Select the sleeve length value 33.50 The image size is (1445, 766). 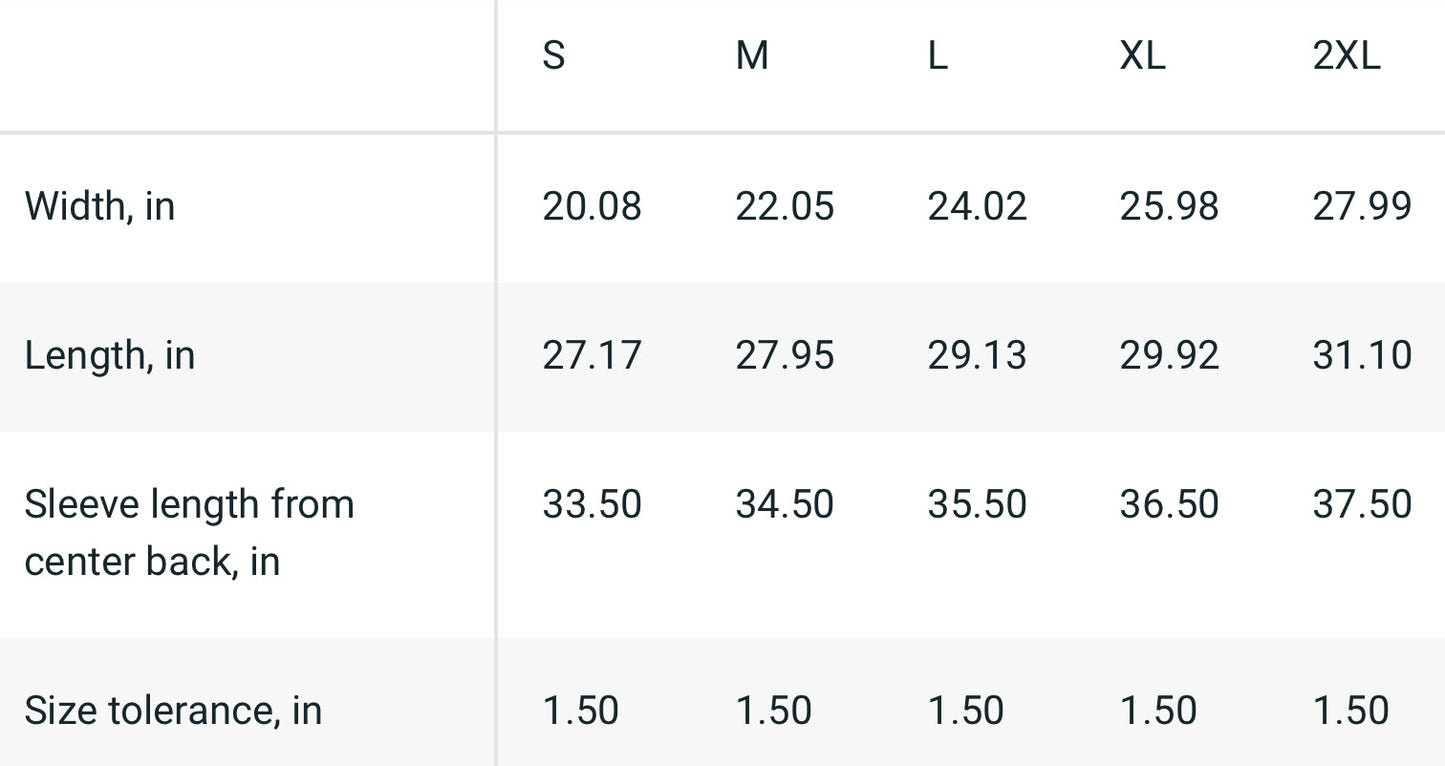(592, 504)
